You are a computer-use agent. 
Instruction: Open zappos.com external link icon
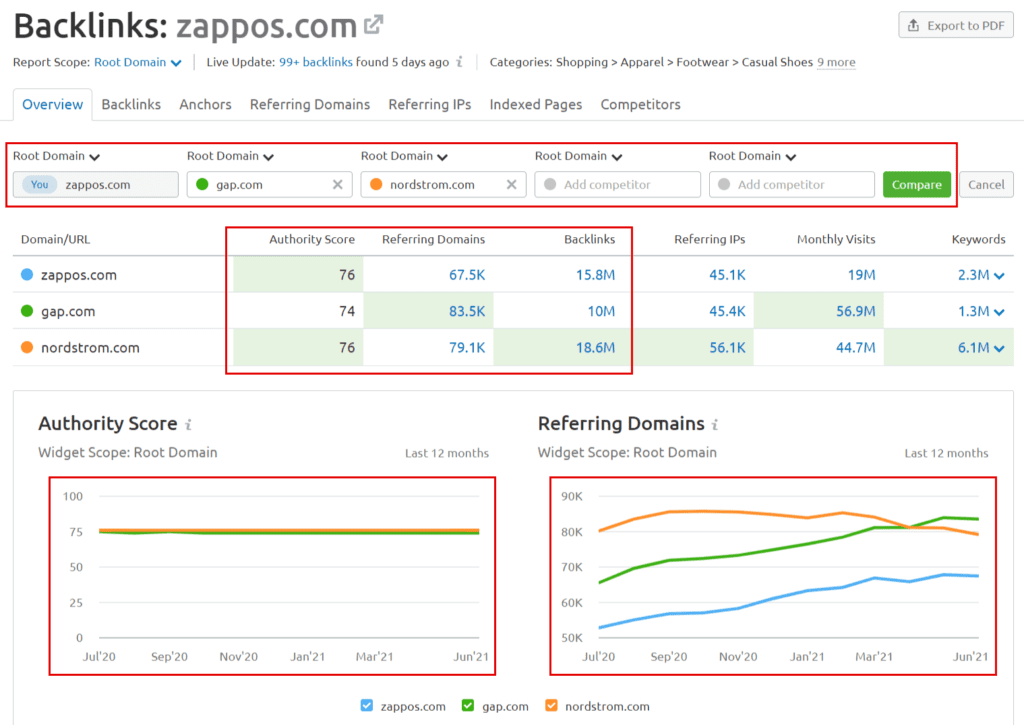point(374,25)
